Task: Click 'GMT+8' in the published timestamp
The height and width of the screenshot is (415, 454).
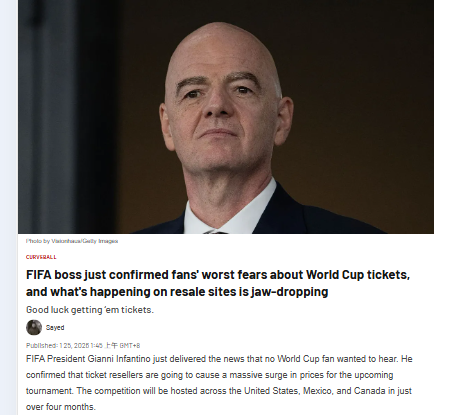Action: tap(130, 346)
